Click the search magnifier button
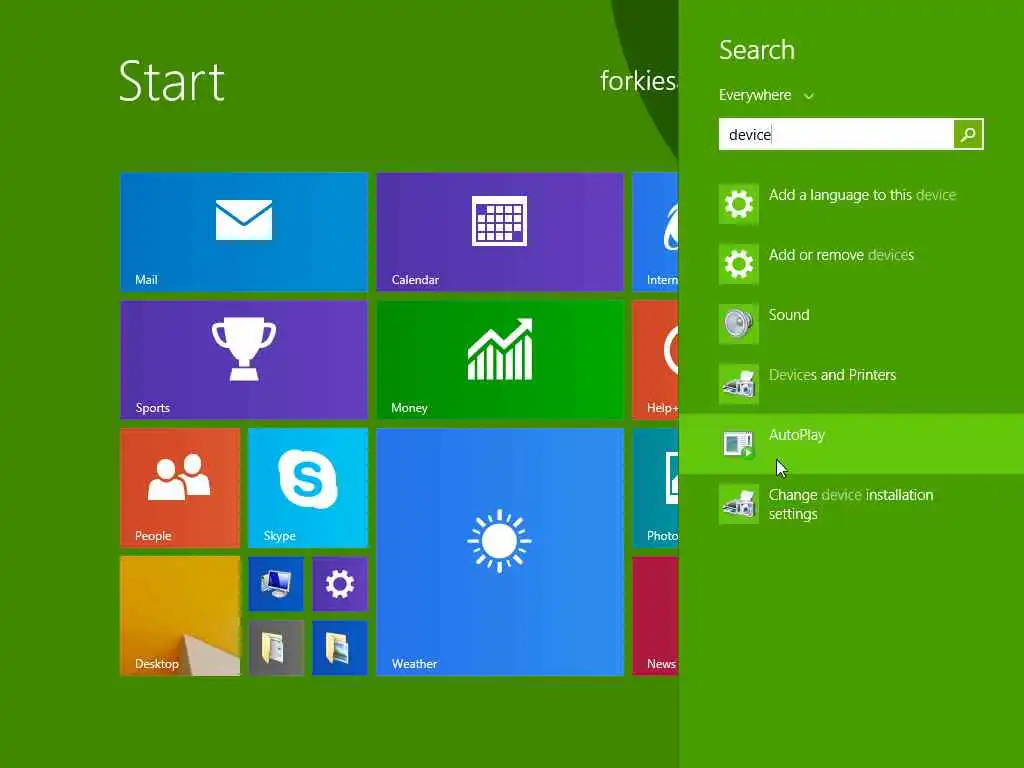 point(968,134)
